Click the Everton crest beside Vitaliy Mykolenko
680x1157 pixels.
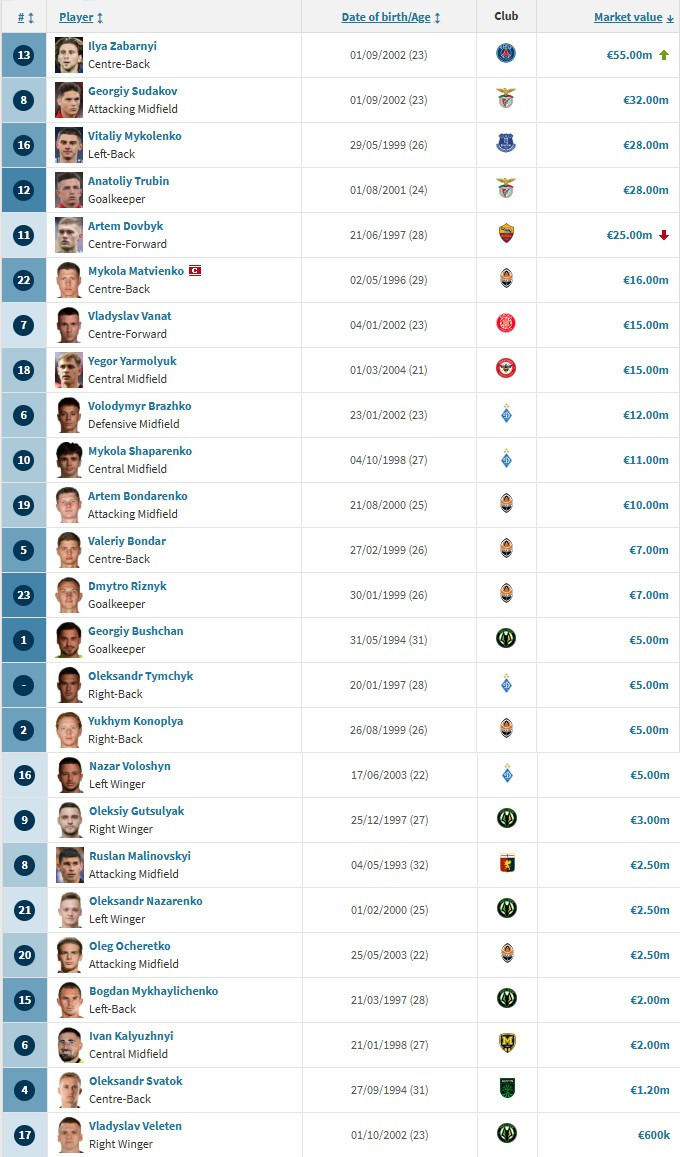506,144
